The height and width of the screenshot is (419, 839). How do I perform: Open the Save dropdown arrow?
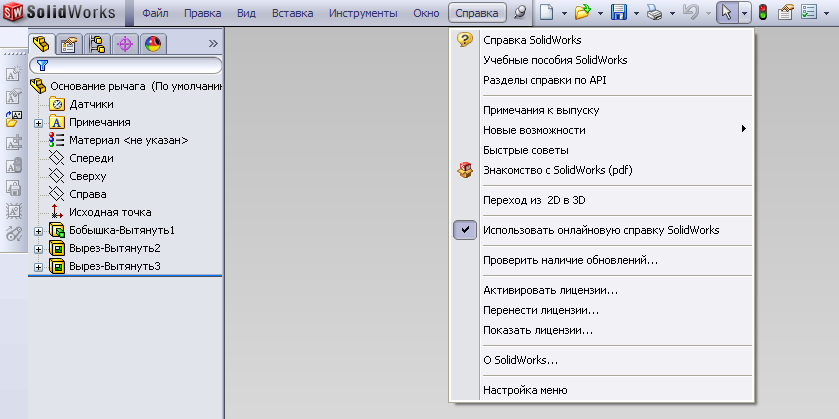click(637, 13)
